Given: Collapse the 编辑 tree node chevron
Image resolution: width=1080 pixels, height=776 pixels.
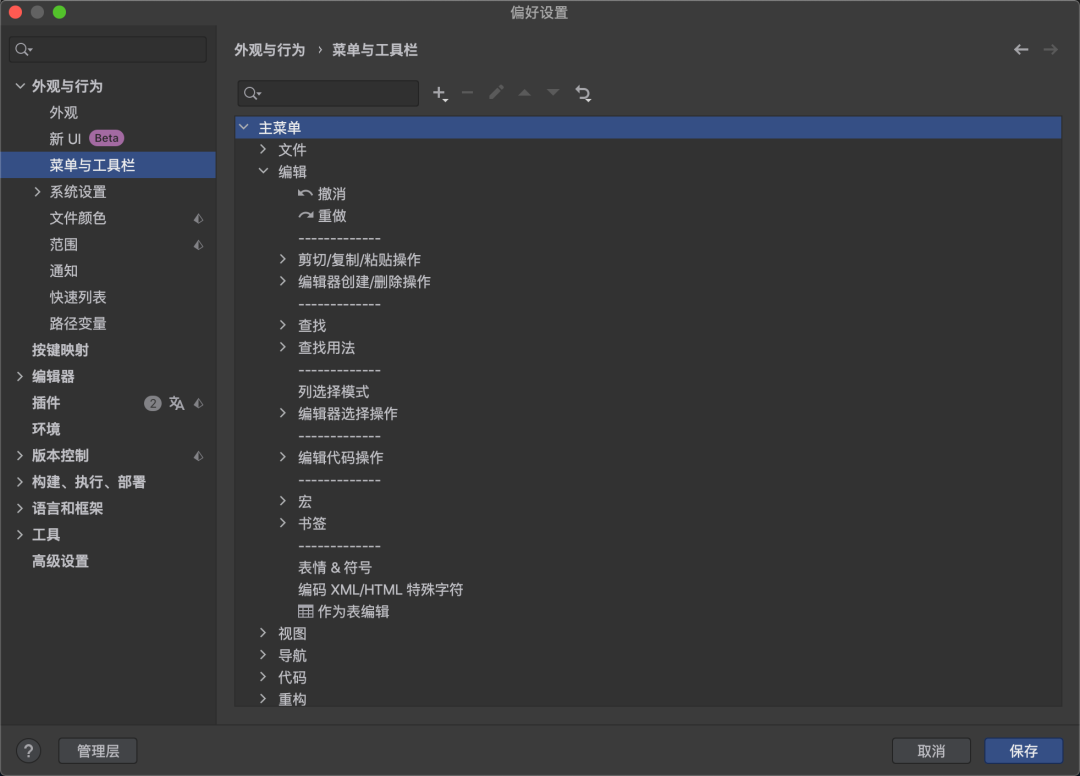Looking at the screenshot, I should click(263, 171).
